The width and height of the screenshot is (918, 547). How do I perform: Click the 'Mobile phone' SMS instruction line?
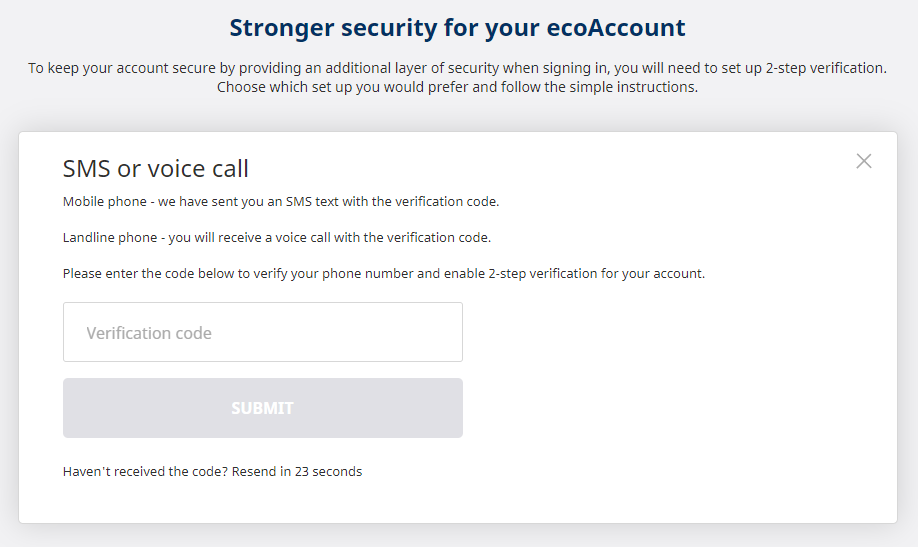[x=281, y=202]
